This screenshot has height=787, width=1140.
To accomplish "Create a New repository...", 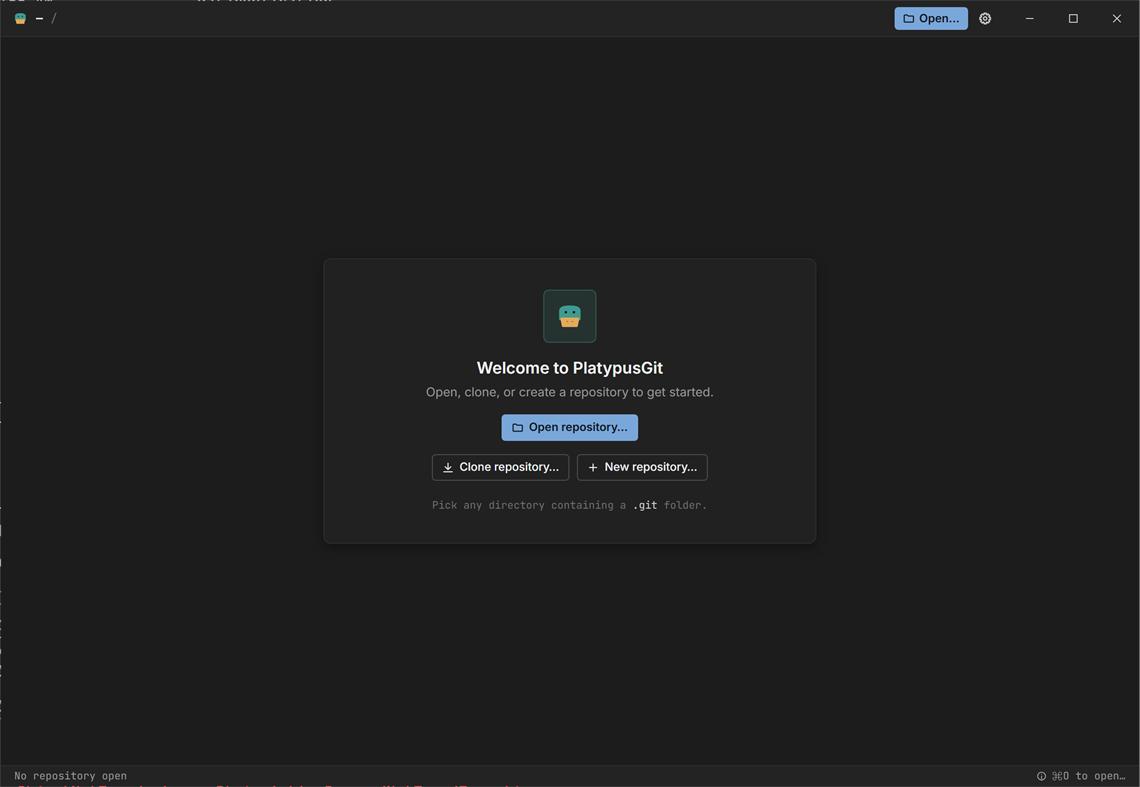I will 642,467.
